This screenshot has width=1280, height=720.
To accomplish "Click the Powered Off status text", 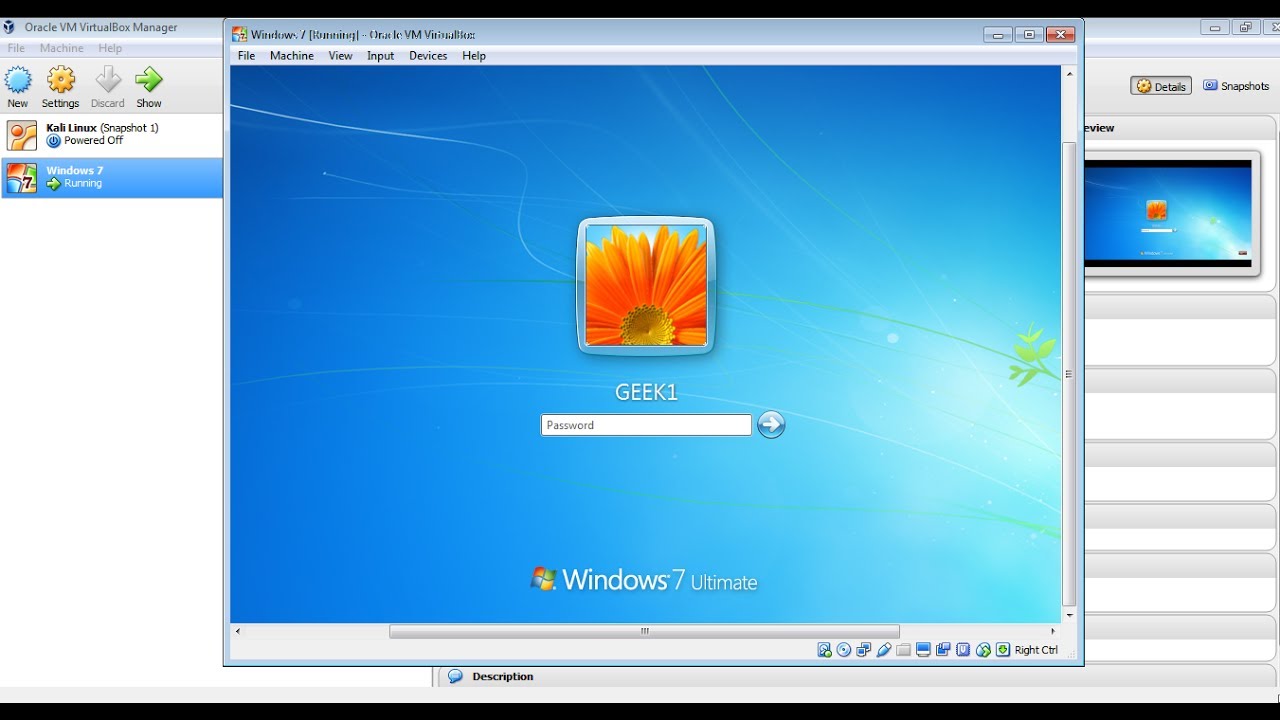I will [x=93, y=141].
